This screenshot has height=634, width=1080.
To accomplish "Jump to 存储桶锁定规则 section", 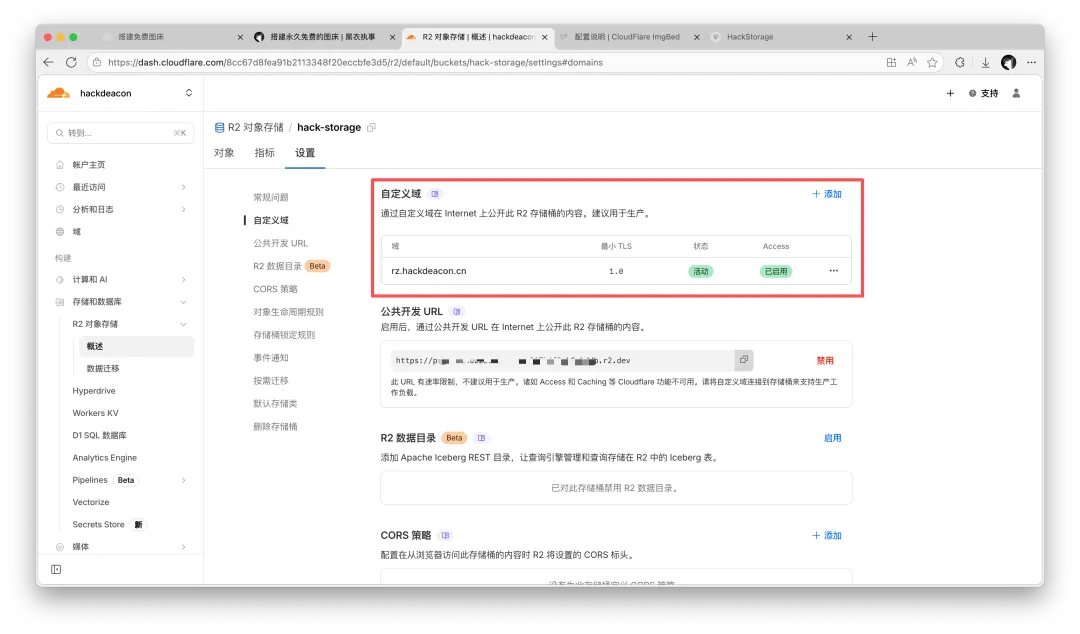I will click(284, 335).
